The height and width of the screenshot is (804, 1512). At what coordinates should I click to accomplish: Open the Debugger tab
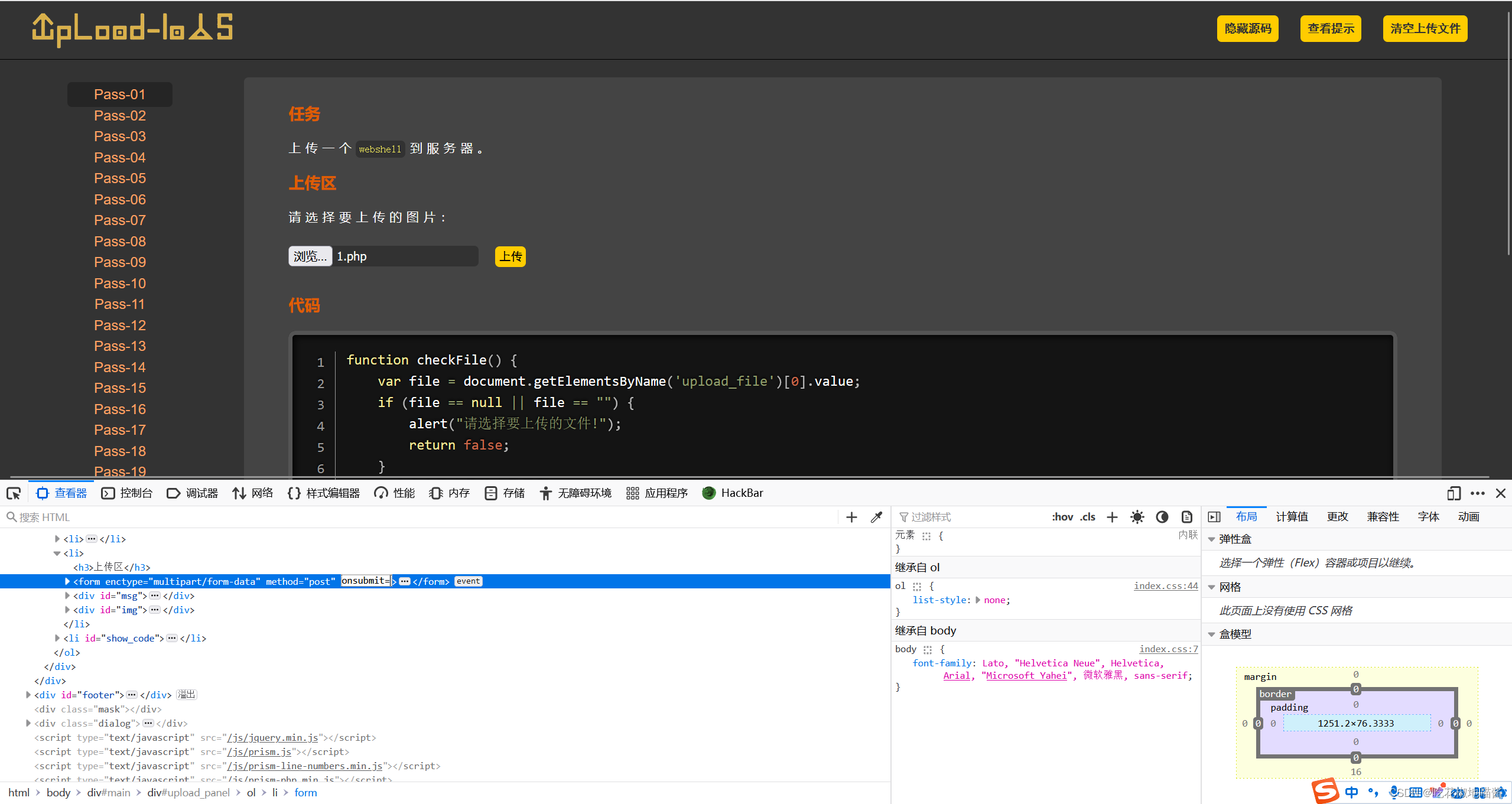193,493
